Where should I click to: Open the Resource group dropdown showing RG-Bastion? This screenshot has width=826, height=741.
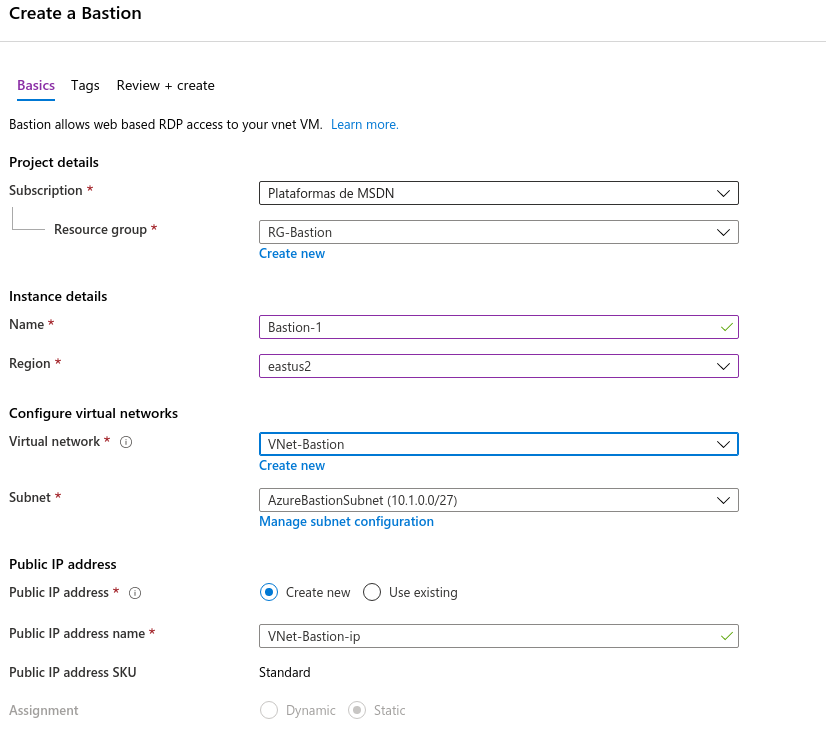498,231
